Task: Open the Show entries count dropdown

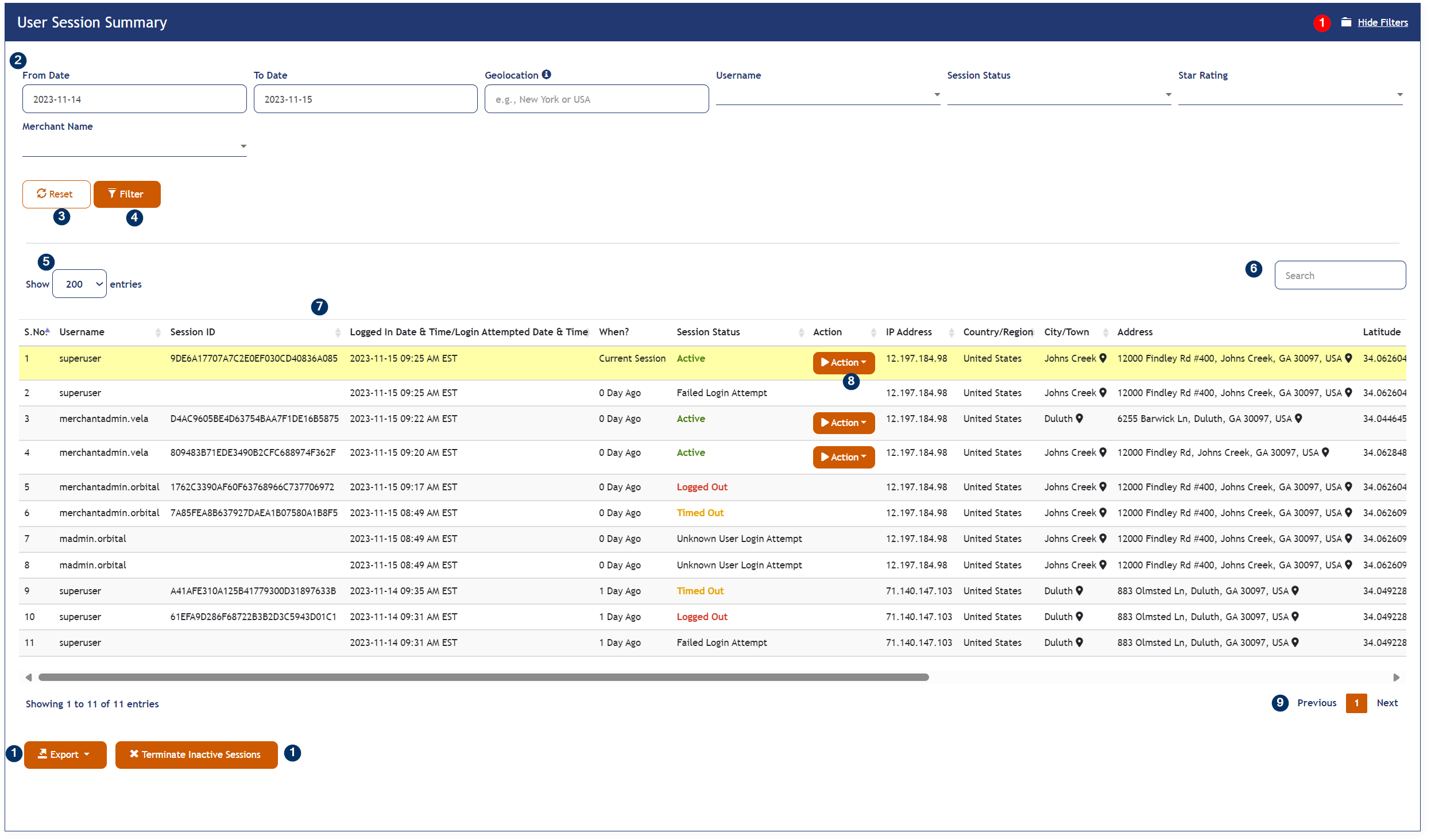Action: pos(79,284)
